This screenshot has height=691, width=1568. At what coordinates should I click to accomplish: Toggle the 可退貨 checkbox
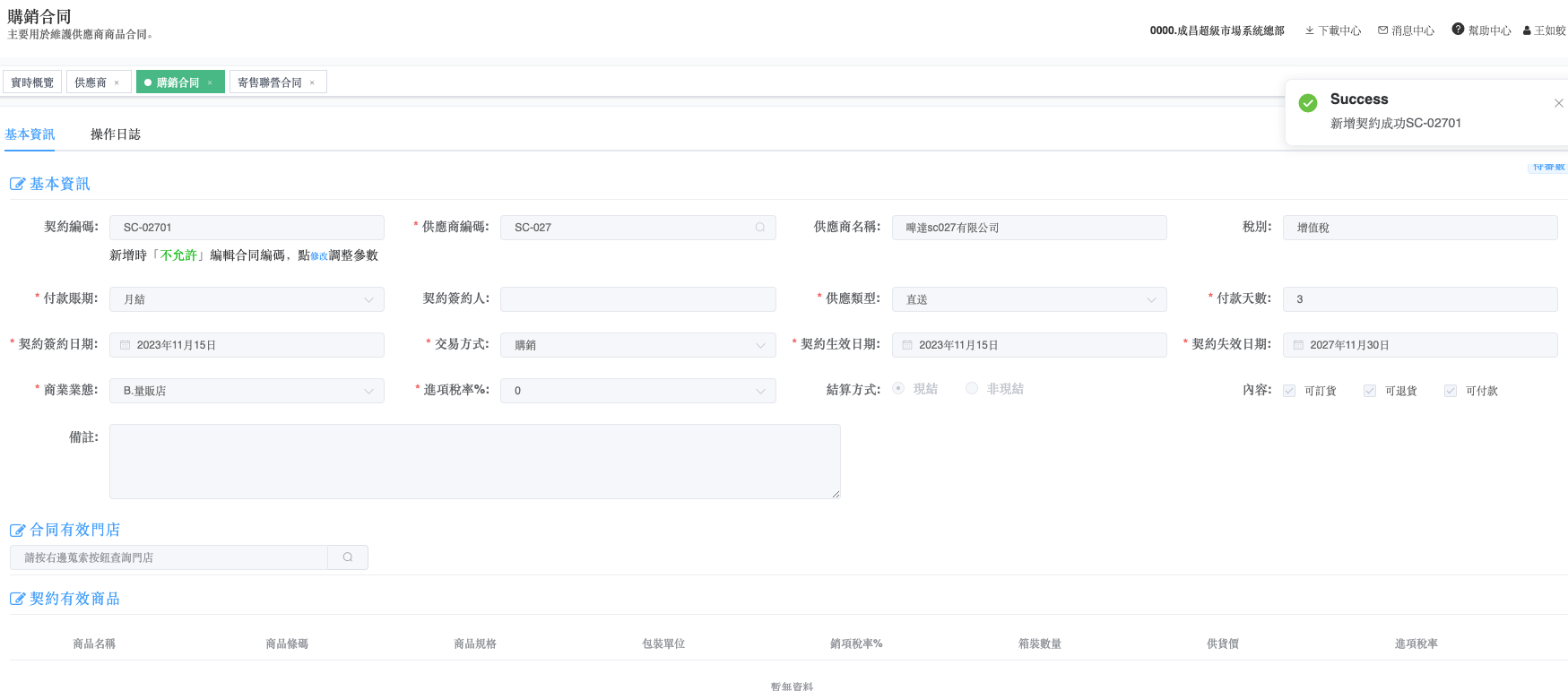tap(1370, 391)
